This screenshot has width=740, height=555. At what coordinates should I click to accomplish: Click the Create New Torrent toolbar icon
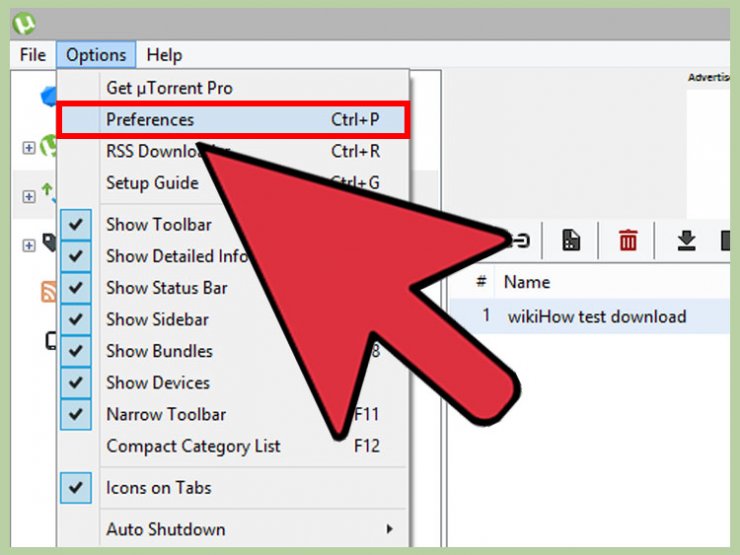coord(571,240)
